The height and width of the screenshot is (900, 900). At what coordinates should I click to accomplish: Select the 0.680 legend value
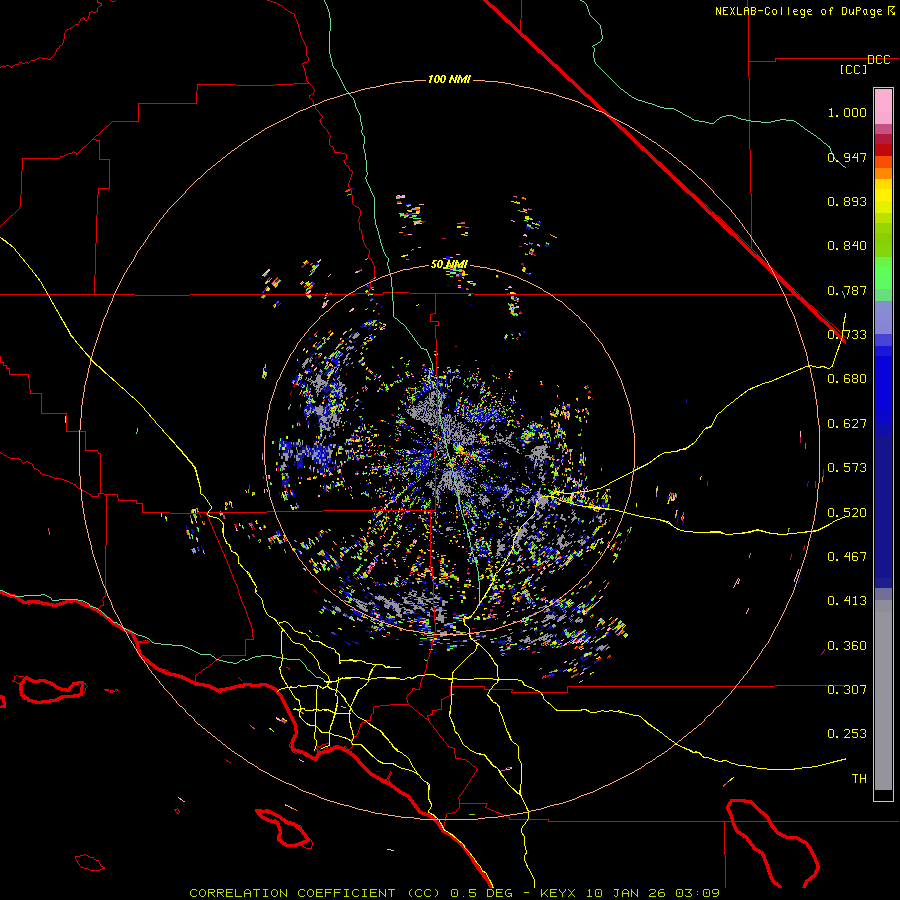point(847,379)
